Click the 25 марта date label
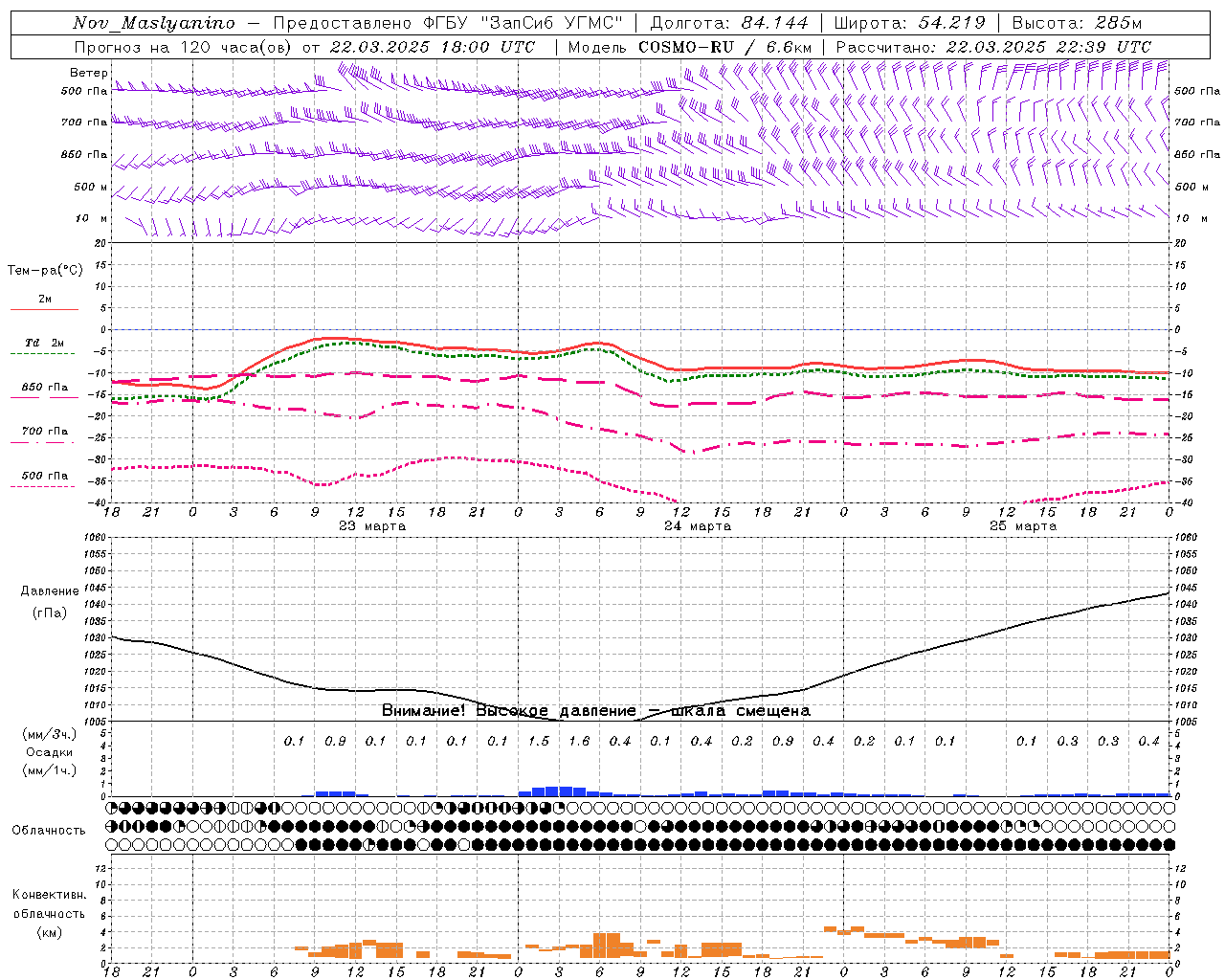This screenshot has width=1225, height=980. tap(1023, 526)
